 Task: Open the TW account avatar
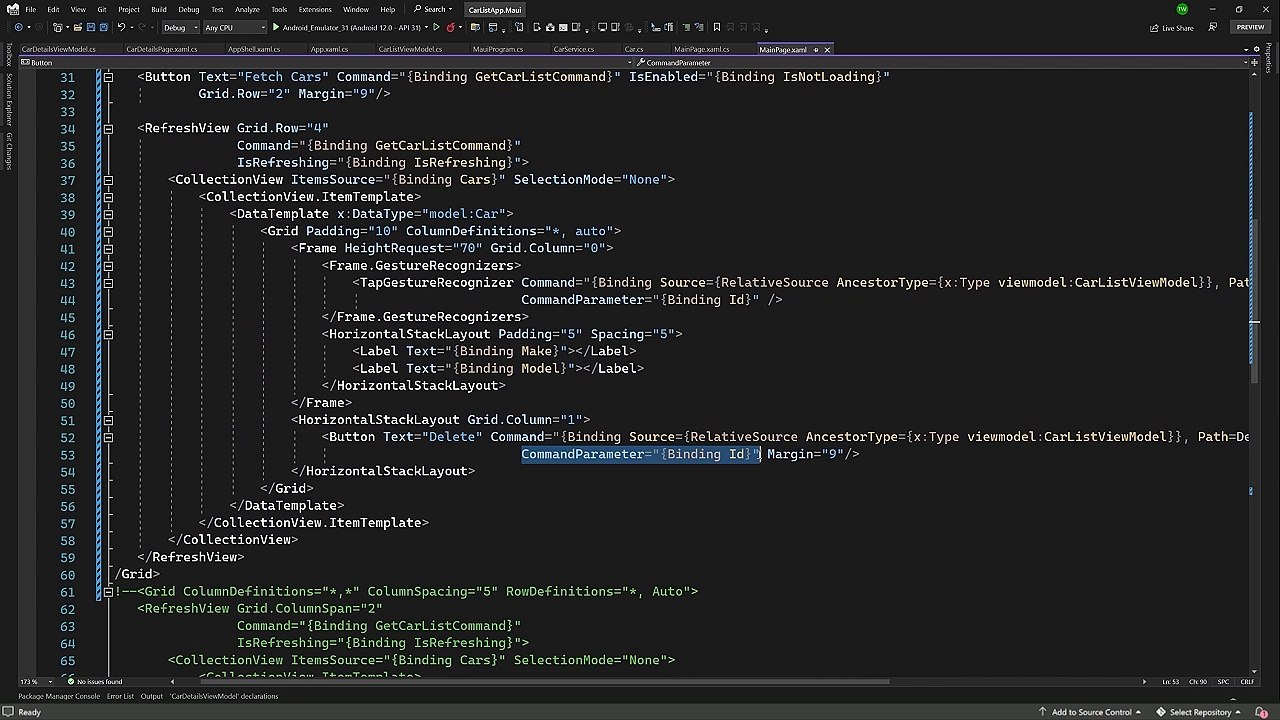(x=1182, y=9)
